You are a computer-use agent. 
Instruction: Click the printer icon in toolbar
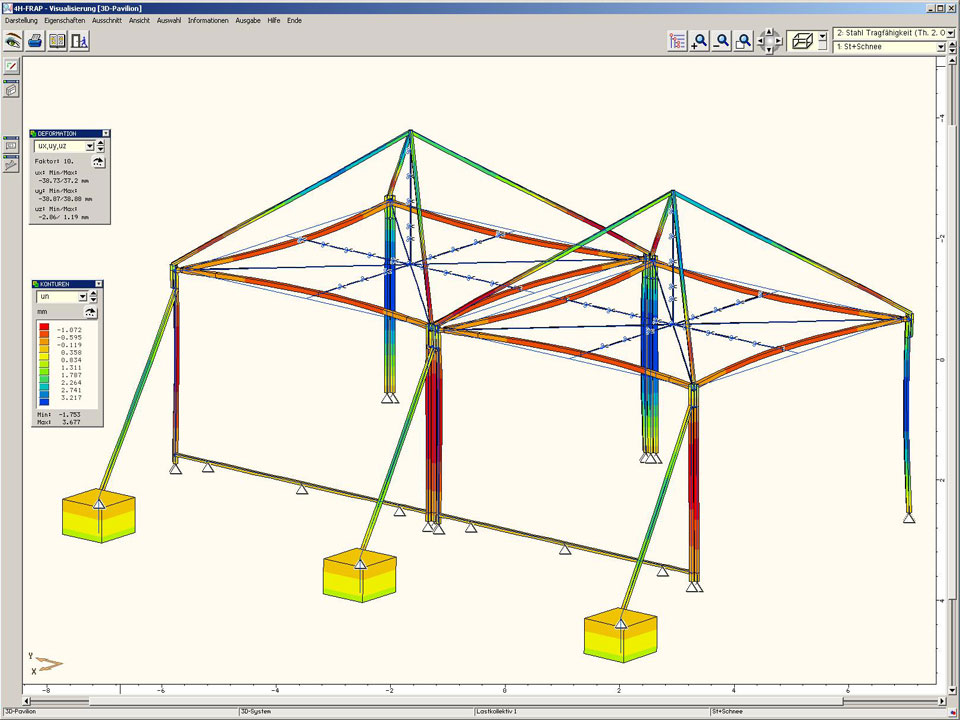point(35,41)
